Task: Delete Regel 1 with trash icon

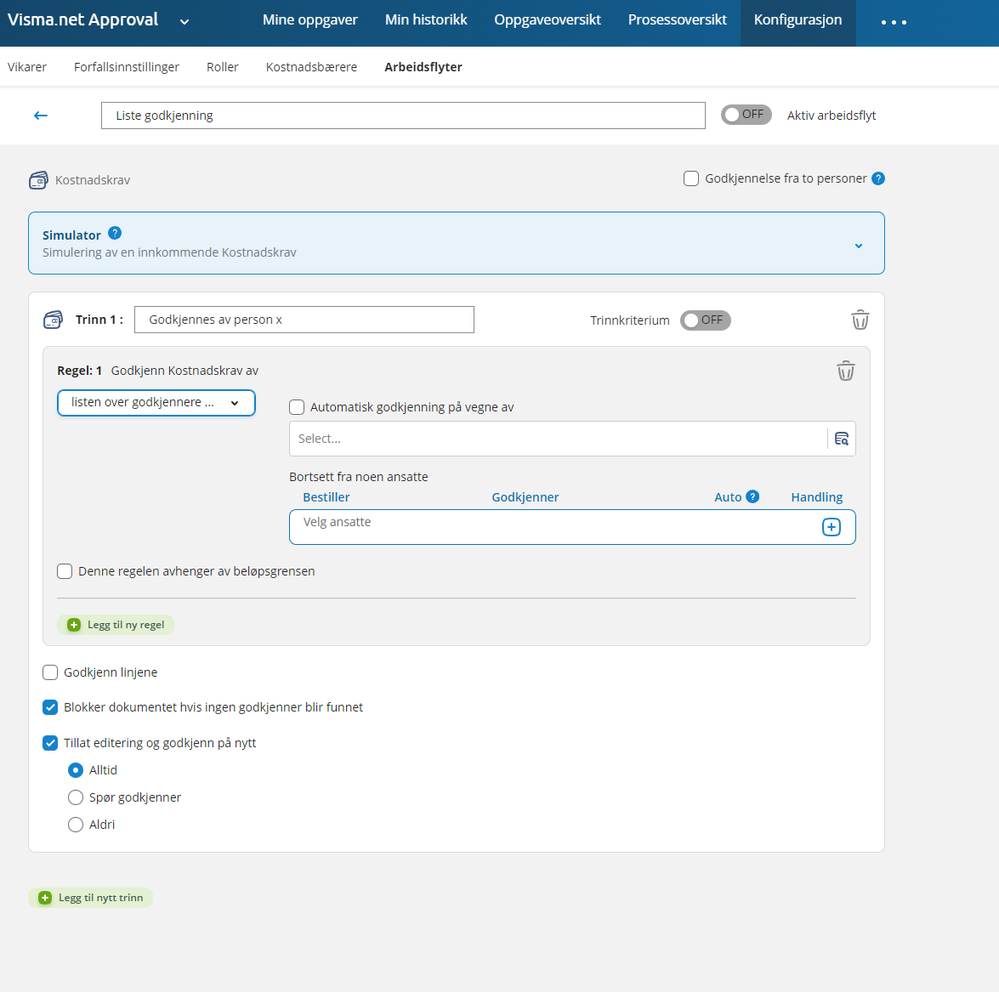Action: pyautogui.click(x=845, y=370)
